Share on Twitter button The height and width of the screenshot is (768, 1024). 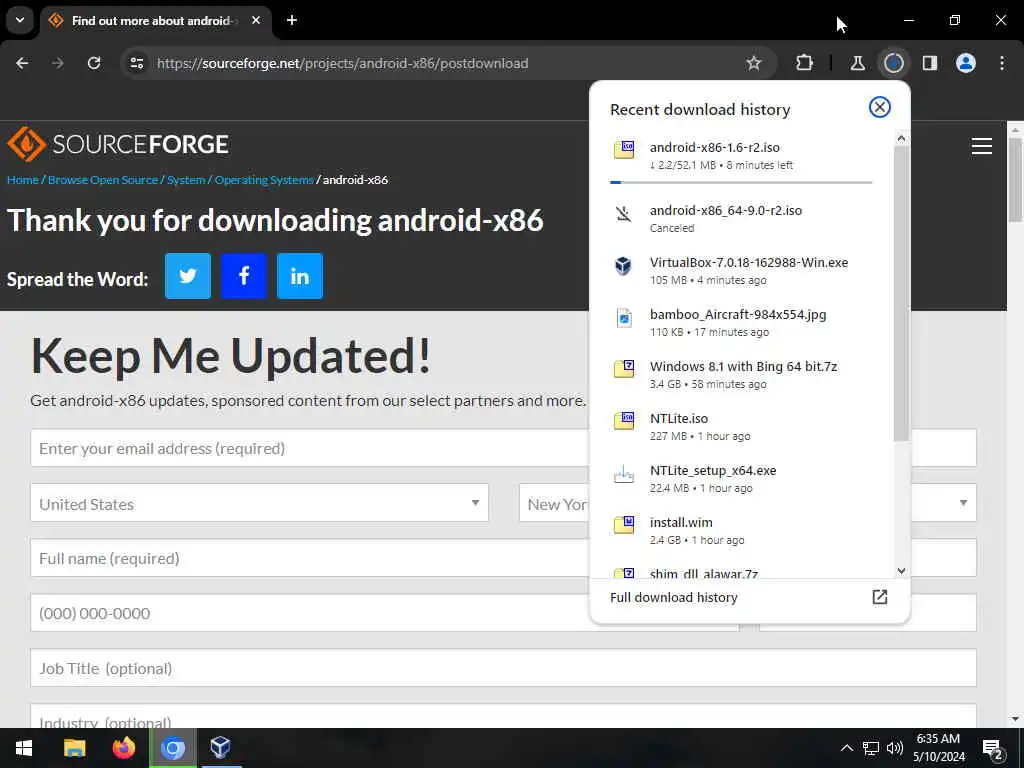coord(188,276)
